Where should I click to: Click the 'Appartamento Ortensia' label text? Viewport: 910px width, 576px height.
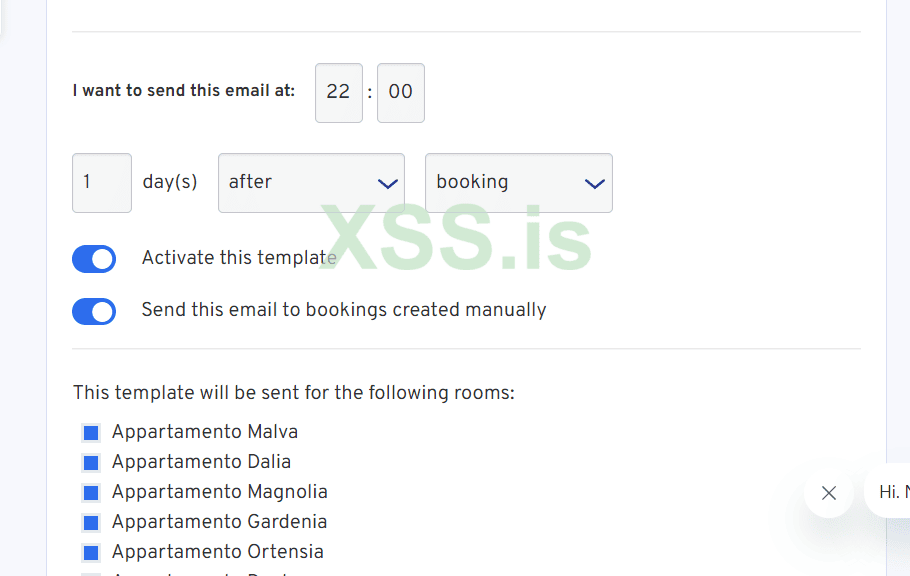[218, 552]
